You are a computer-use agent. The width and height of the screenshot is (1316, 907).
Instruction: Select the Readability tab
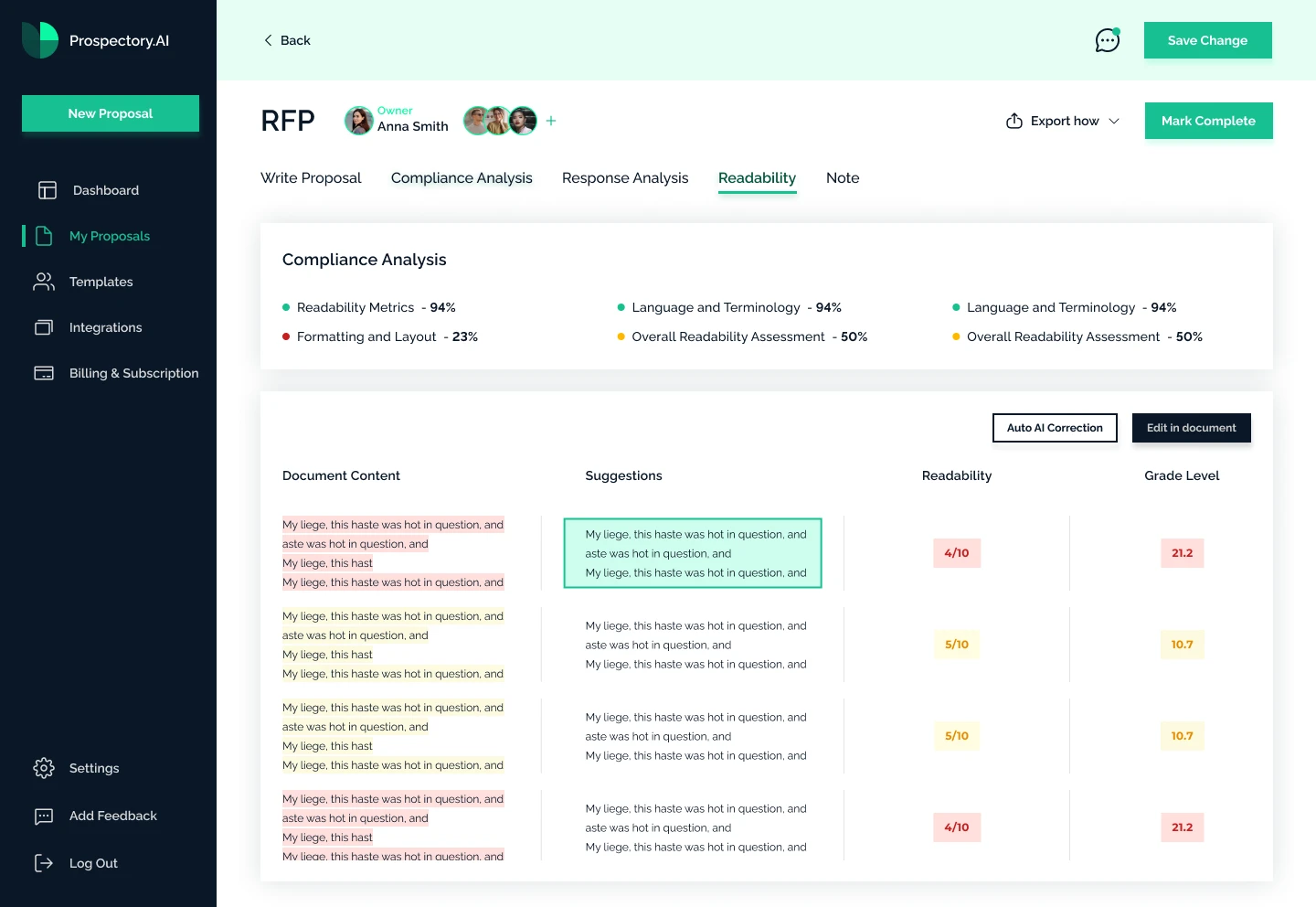click(757, 178)
